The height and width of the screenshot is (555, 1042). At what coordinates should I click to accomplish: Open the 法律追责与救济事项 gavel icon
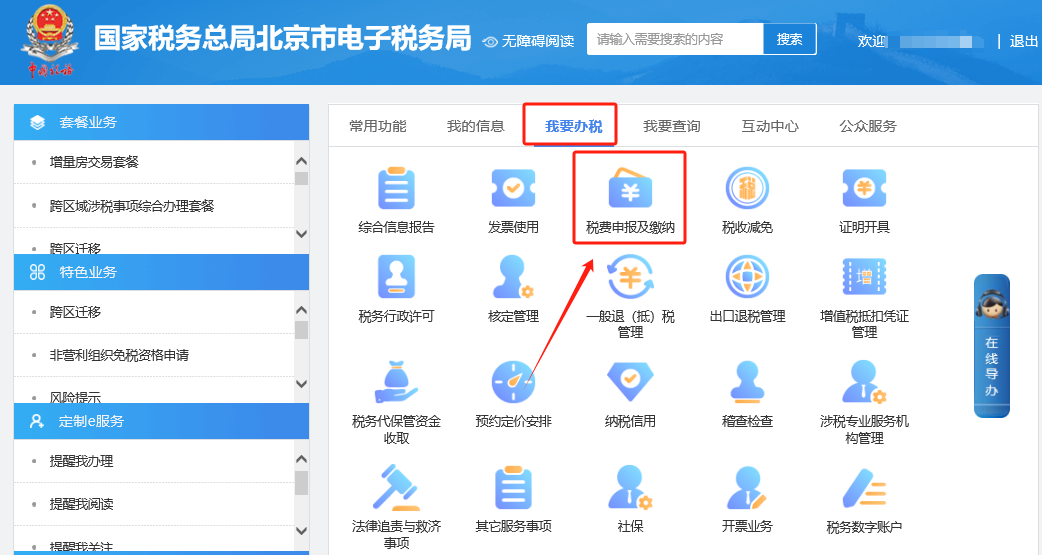[396, 487]
